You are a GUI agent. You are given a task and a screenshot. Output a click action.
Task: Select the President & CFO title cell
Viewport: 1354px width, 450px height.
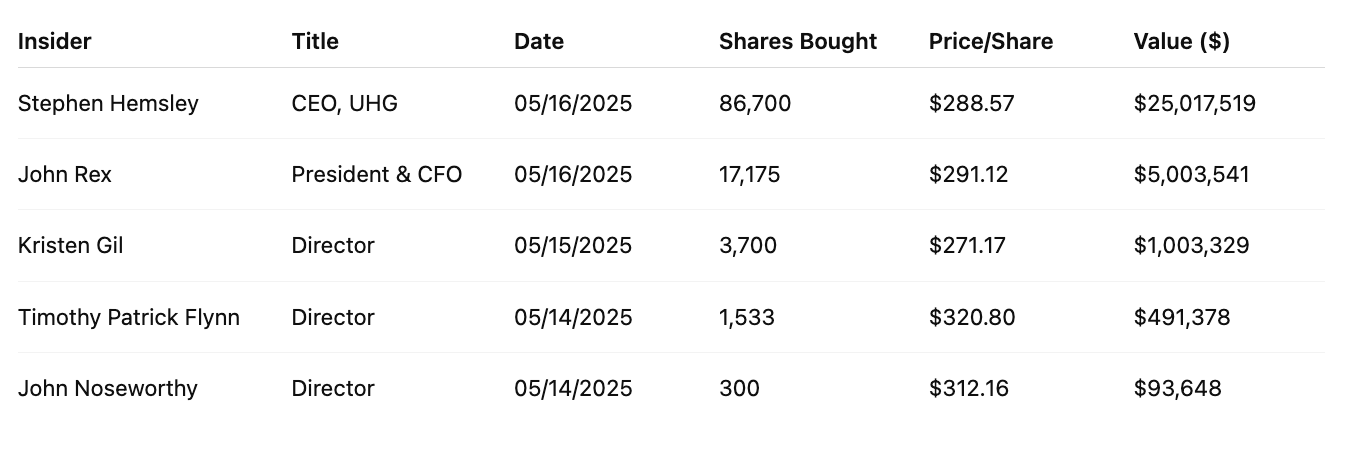[x=377, y=175]
